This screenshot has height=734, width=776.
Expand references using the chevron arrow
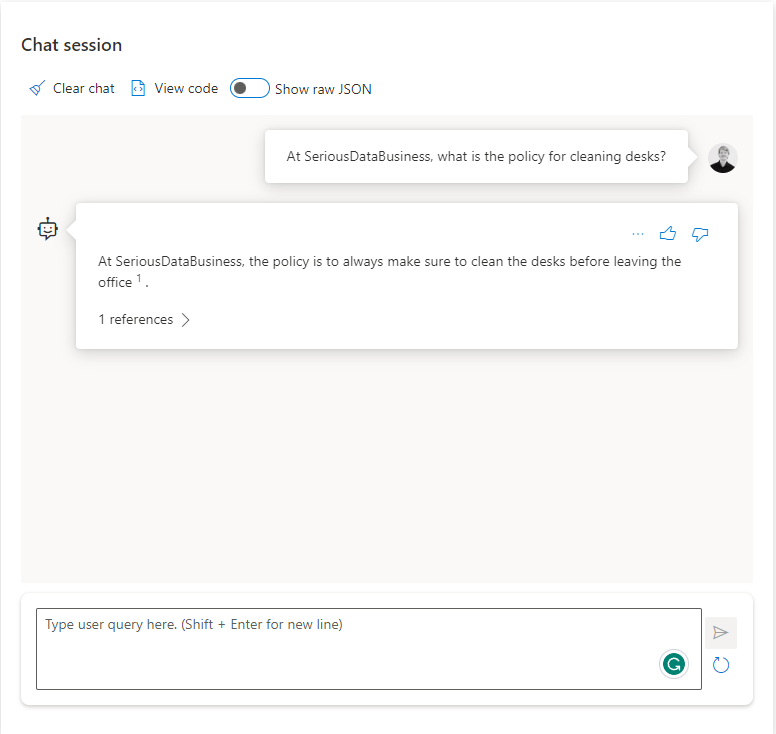click(x=186, y=320)
